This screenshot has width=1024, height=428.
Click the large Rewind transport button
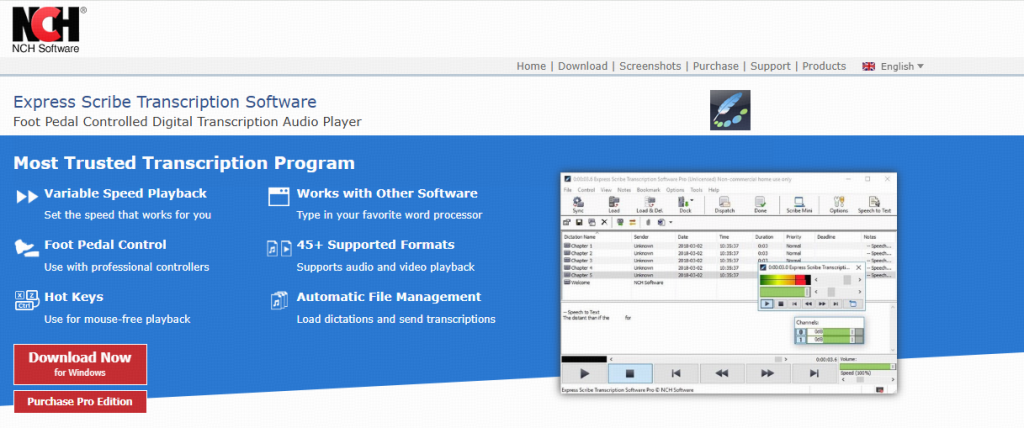click(x=722, y=373)
